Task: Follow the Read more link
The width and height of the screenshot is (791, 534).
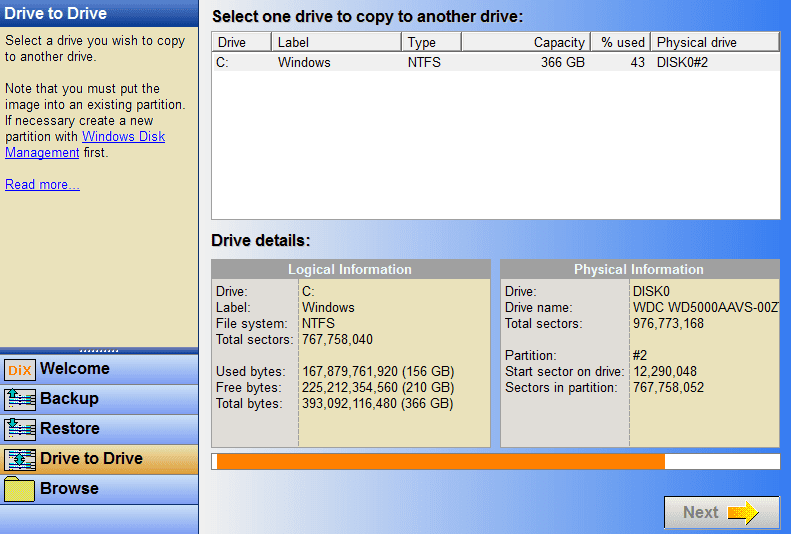Action: click(42, 185)
